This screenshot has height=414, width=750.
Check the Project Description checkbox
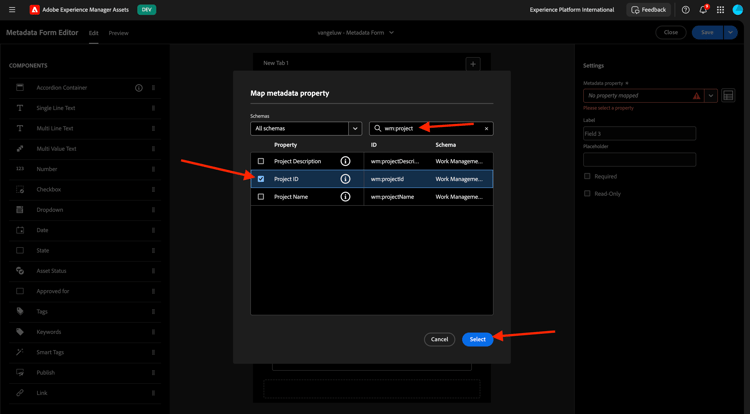click(x=261, y=161)
